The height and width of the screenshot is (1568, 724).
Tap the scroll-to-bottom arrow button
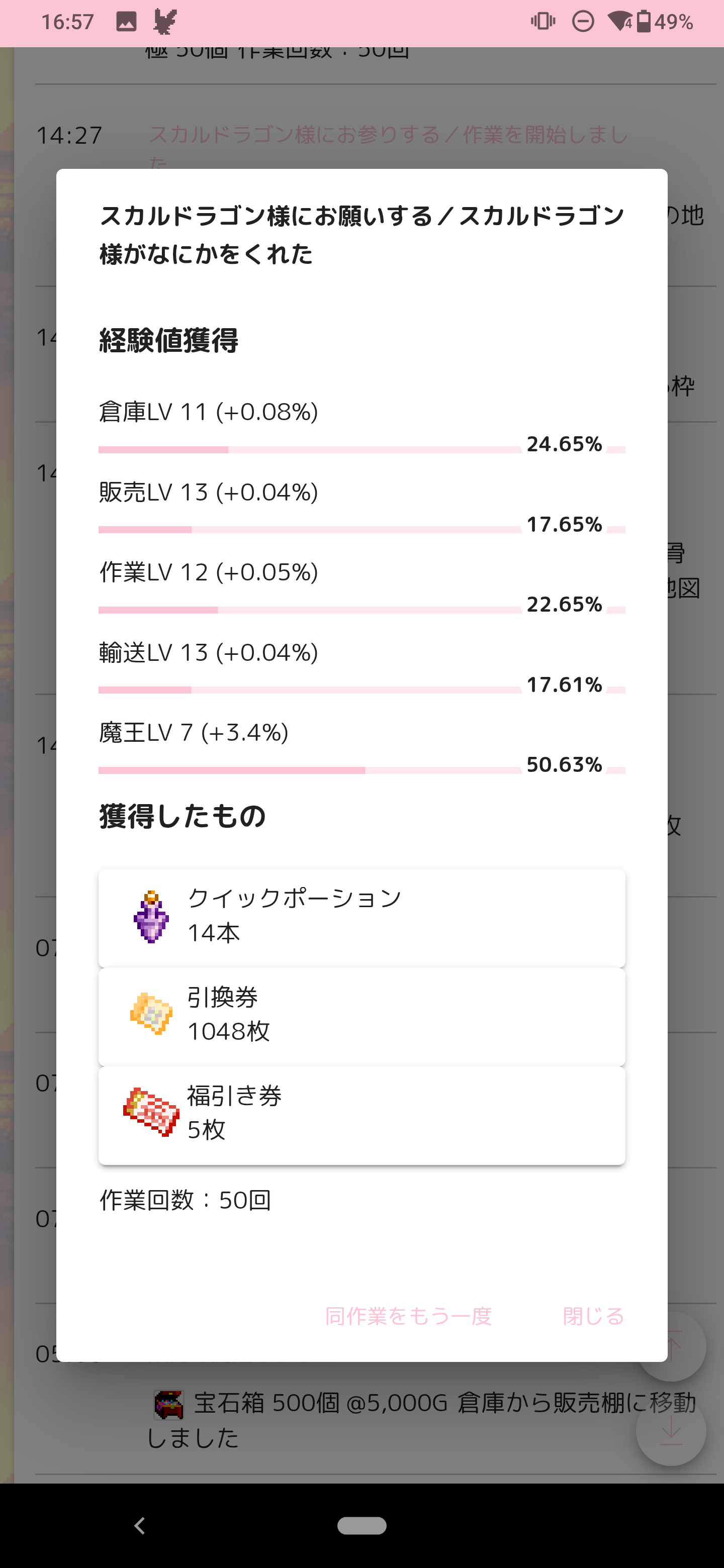tap(671, 1430)
